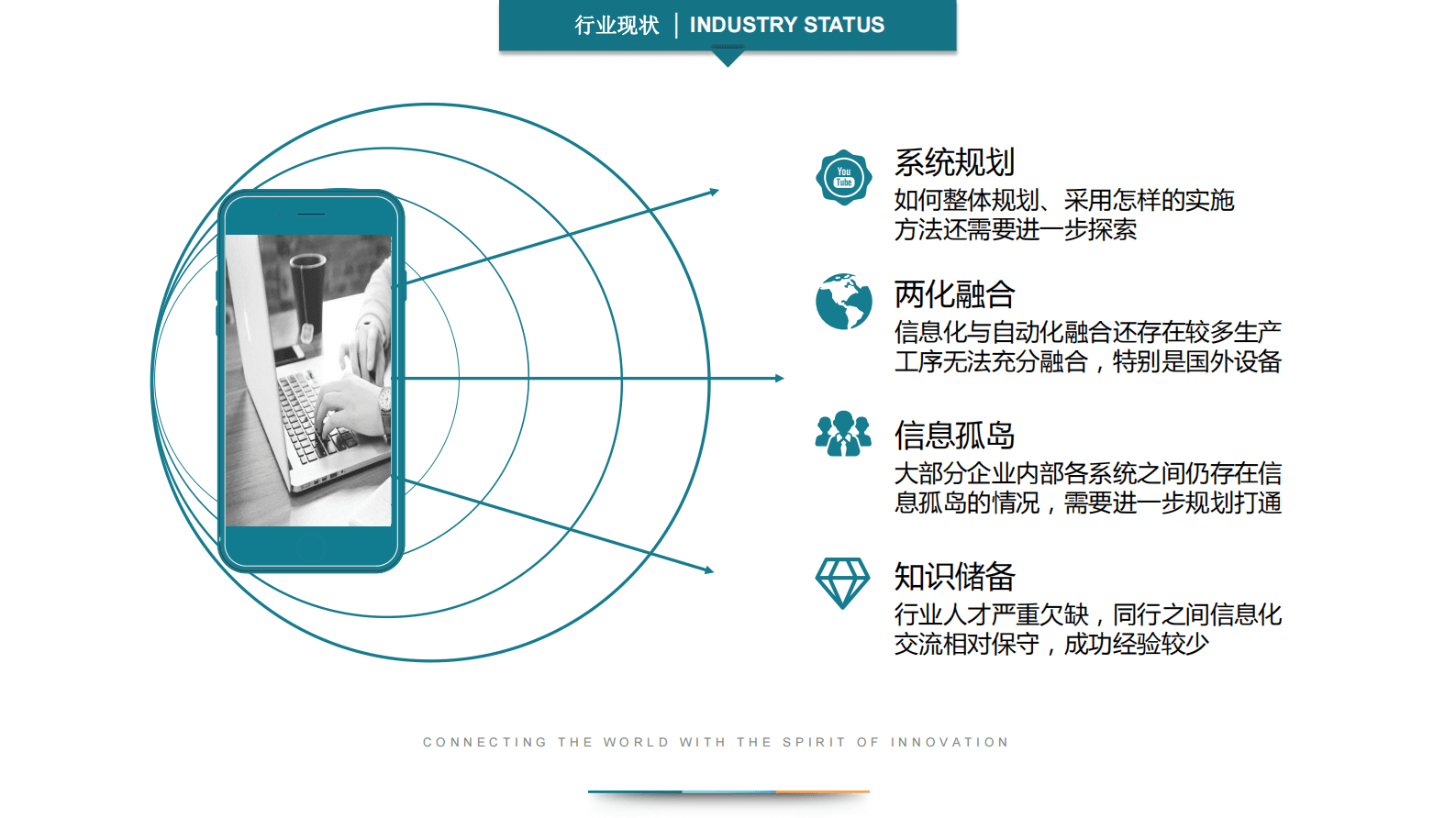This screenshot has height=818, width=1456.
Task: Click the middle horizontal arrow head
Action: click(778, 378)
